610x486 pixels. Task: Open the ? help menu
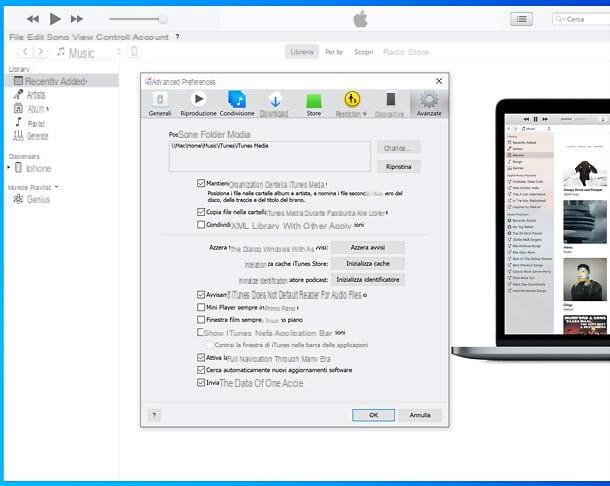[177, 37]
